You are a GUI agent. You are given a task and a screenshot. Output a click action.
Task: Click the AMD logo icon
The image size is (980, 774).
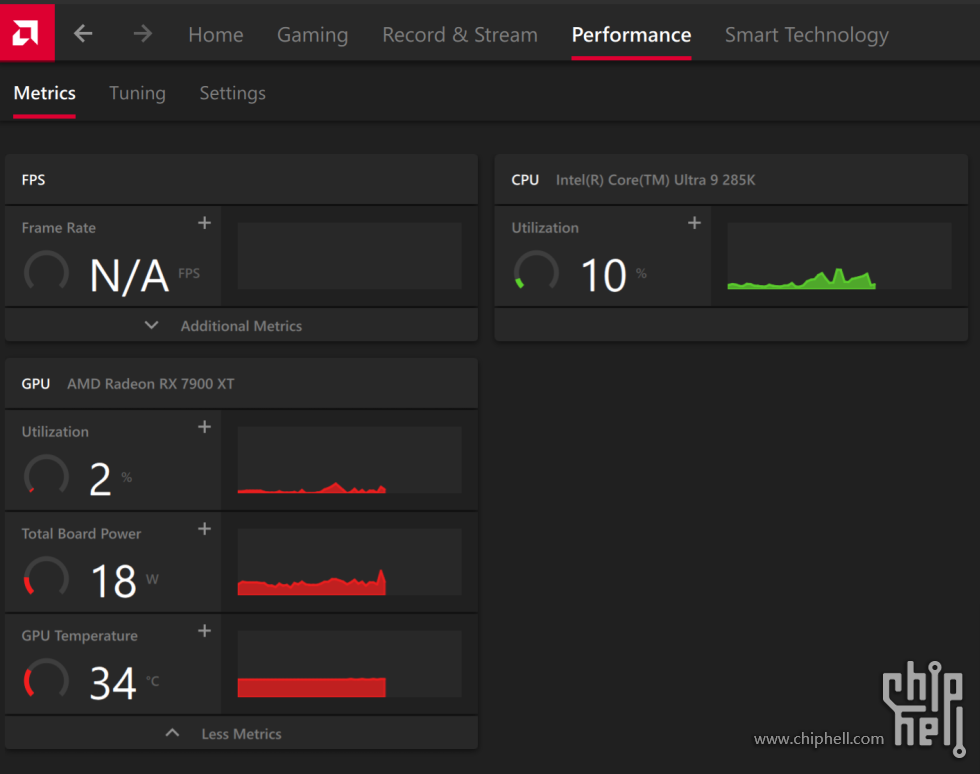(x=27, y=33)
